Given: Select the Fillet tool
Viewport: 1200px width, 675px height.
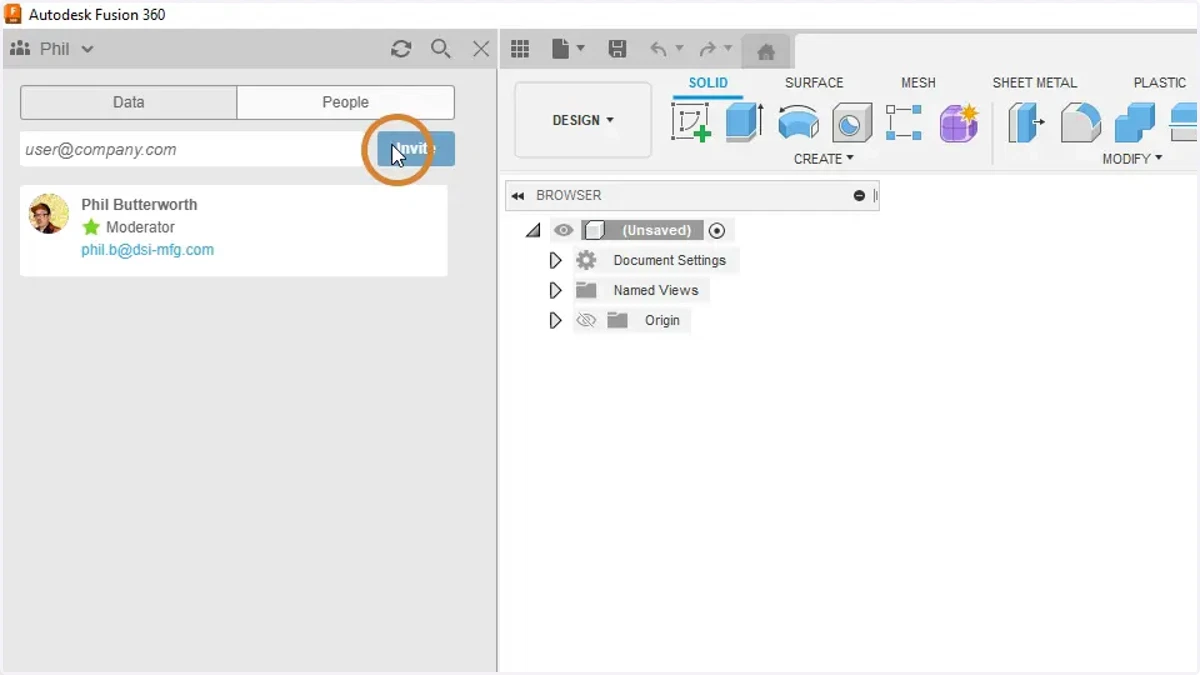Looking at the screenshot, I should click(x=1080, y=123).
